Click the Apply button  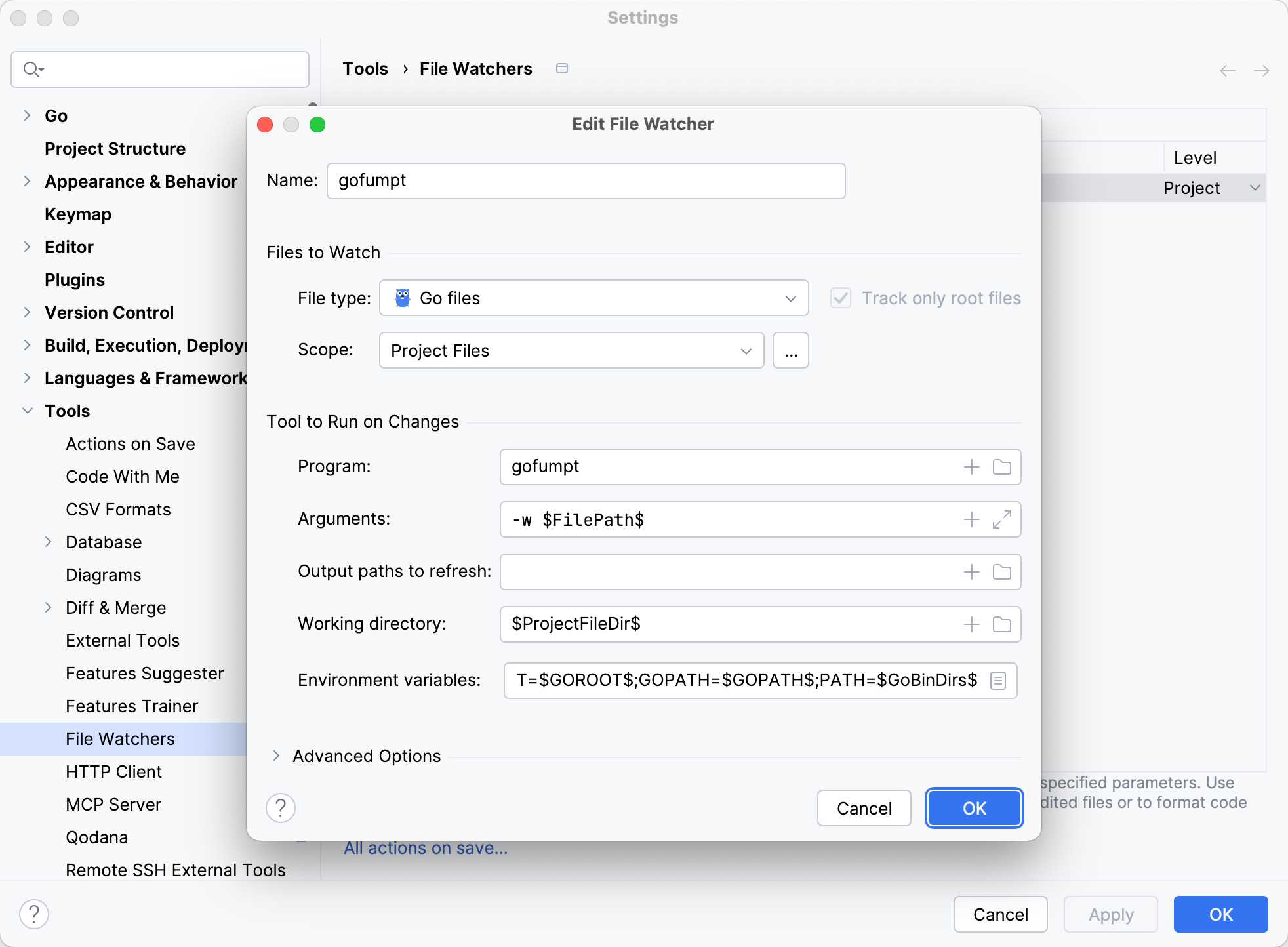coord(1110,914)
